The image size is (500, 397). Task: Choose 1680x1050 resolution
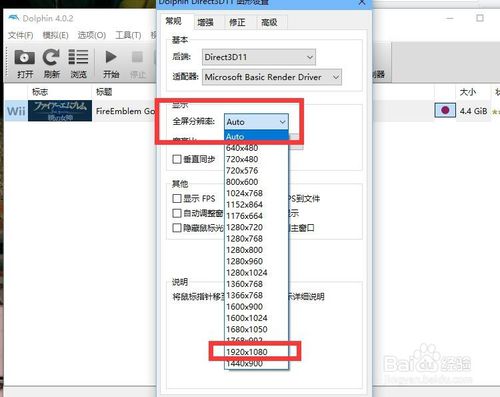256,329
